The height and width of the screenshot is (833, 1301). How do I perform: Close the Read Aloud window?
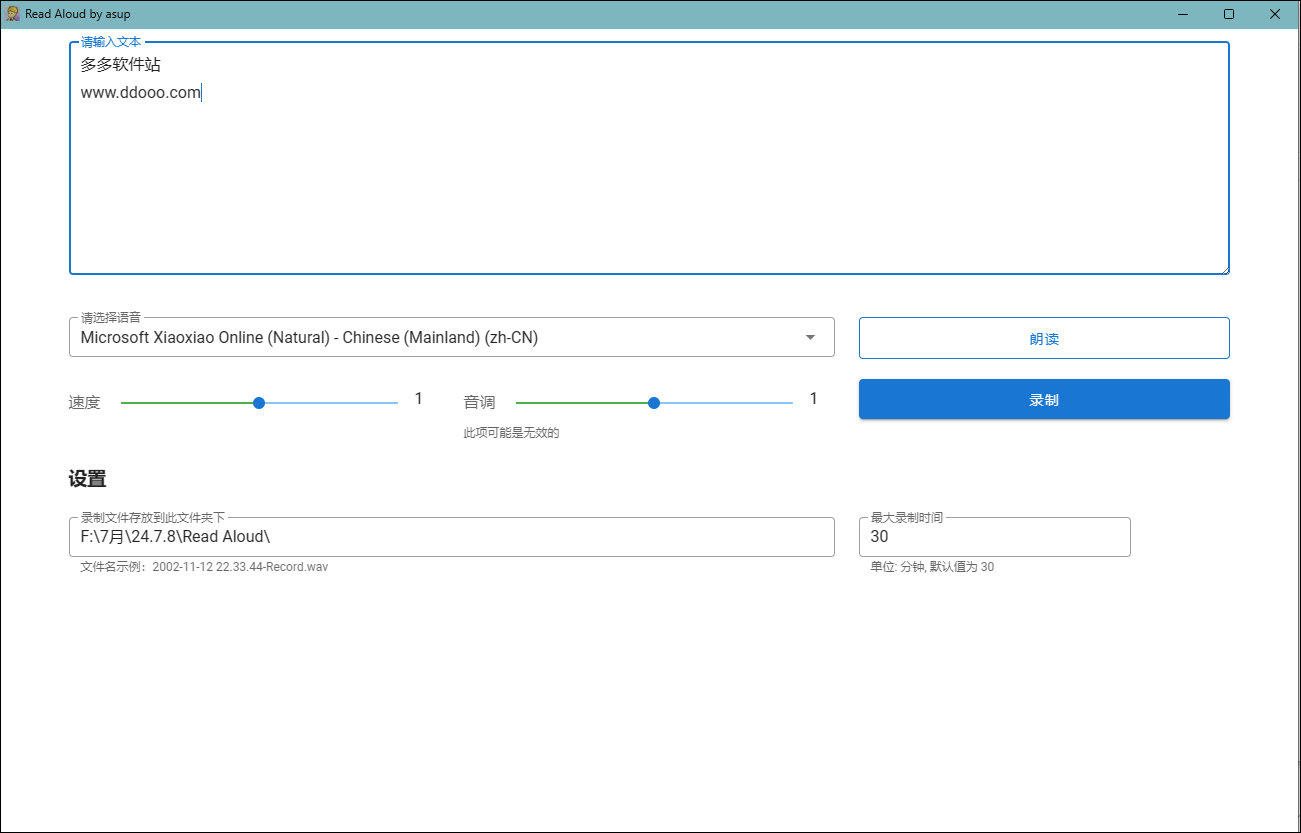[1275, 14]
